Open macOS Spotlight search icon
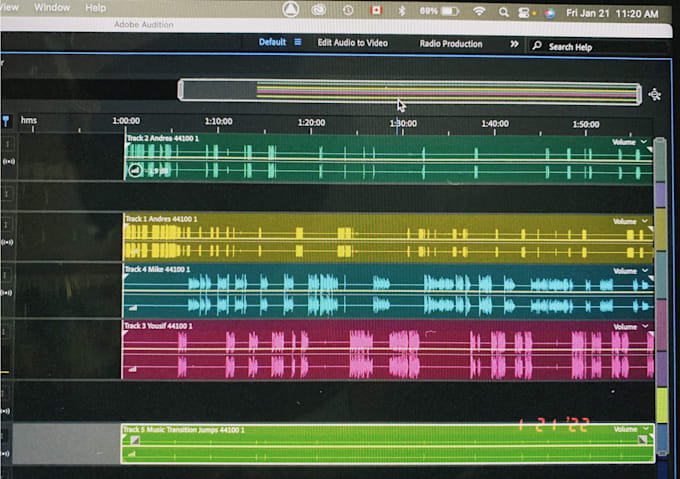Screen dimensions: 680x479 tap(503, 12)
